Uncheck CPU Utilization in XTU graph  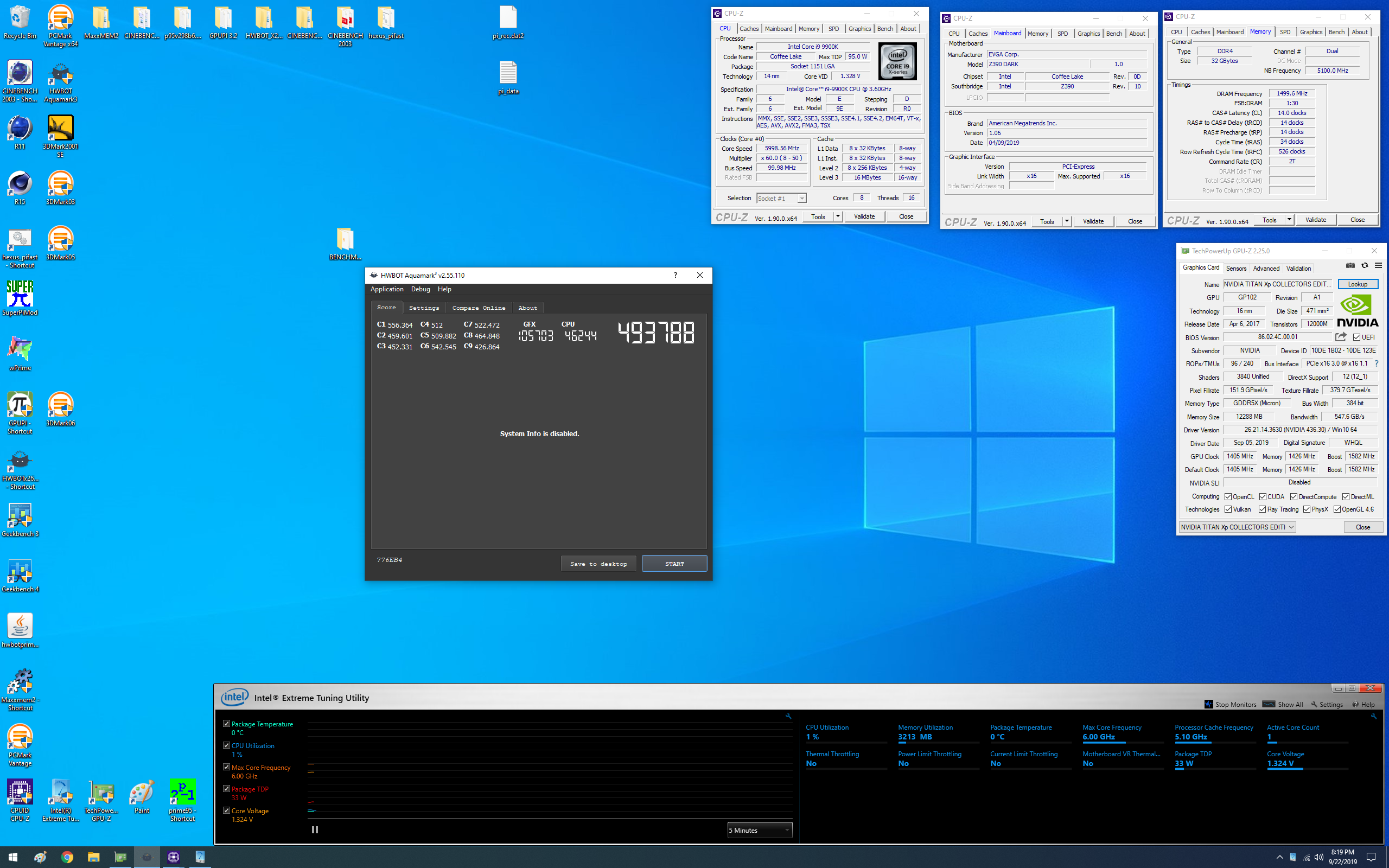[x=226, y=745]
